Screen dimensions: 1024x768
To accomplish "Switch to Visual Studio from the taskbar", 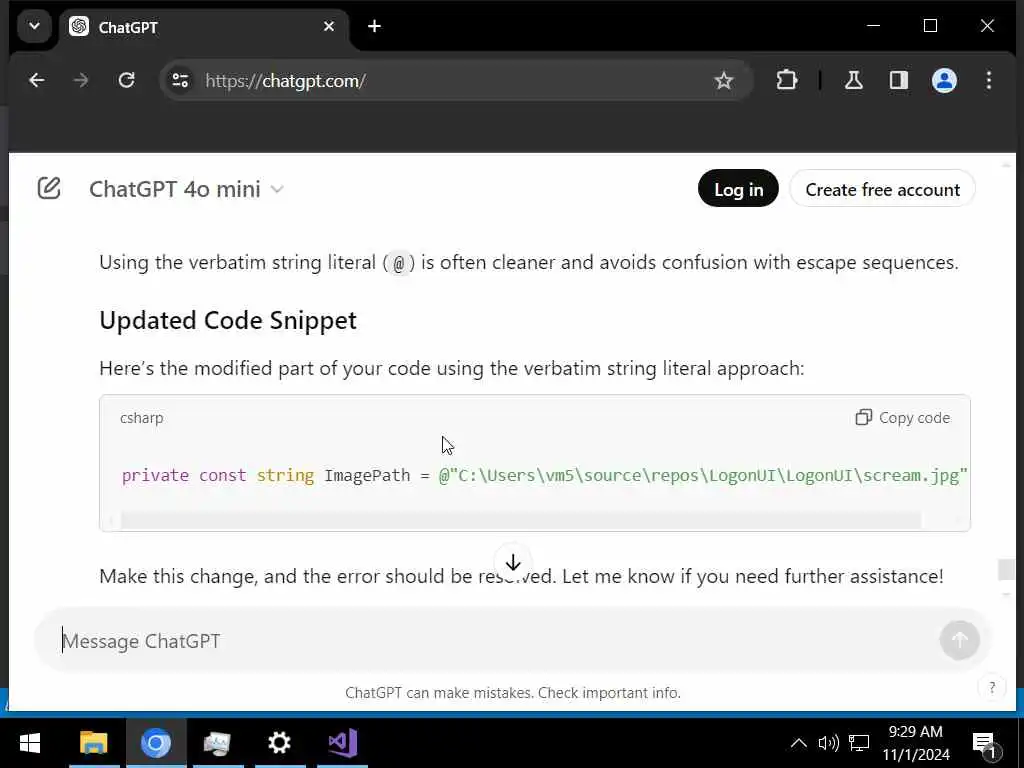I will [x=342, y=743].
